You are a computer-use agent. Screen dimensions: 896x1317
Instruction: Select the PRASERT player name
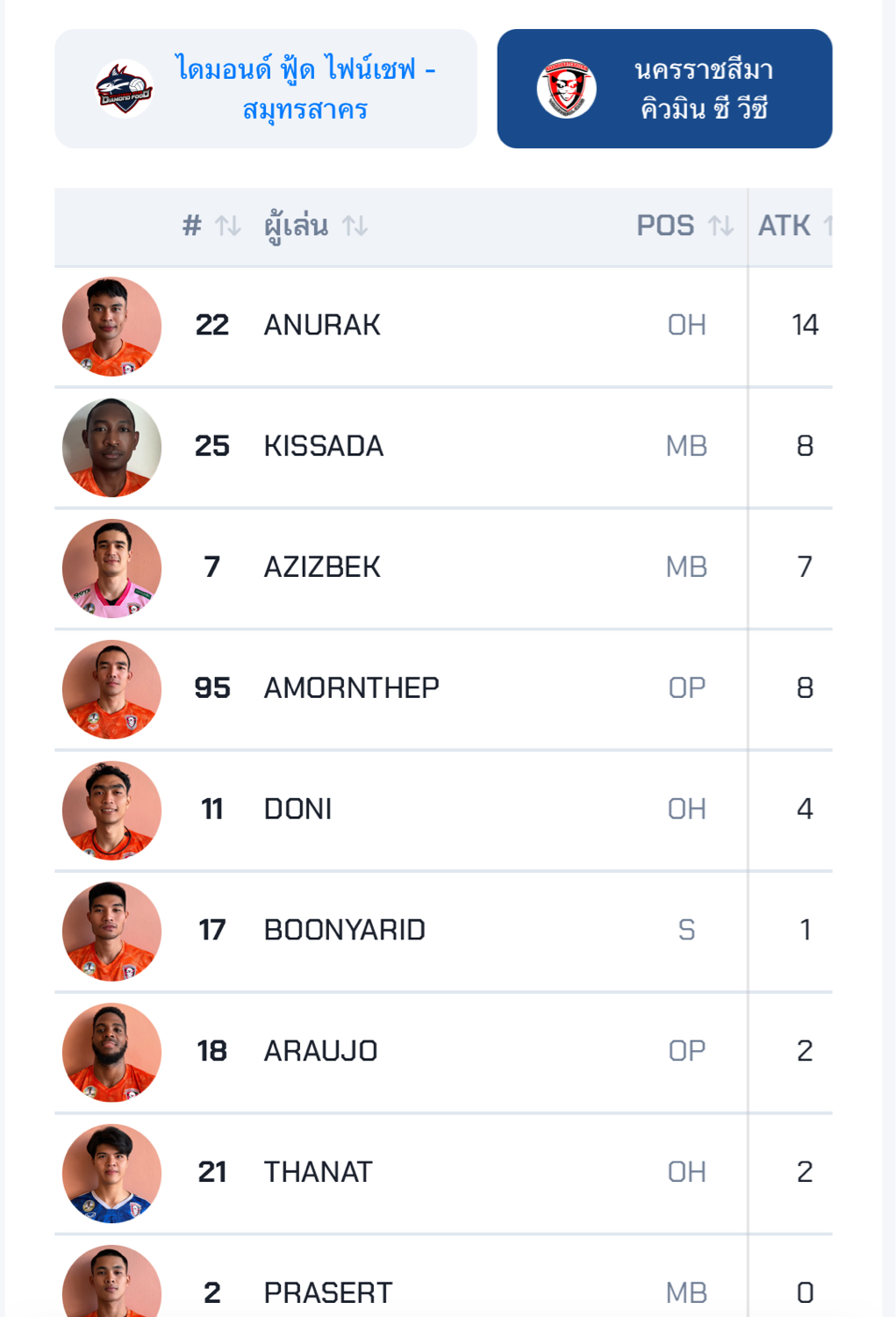328,1292
